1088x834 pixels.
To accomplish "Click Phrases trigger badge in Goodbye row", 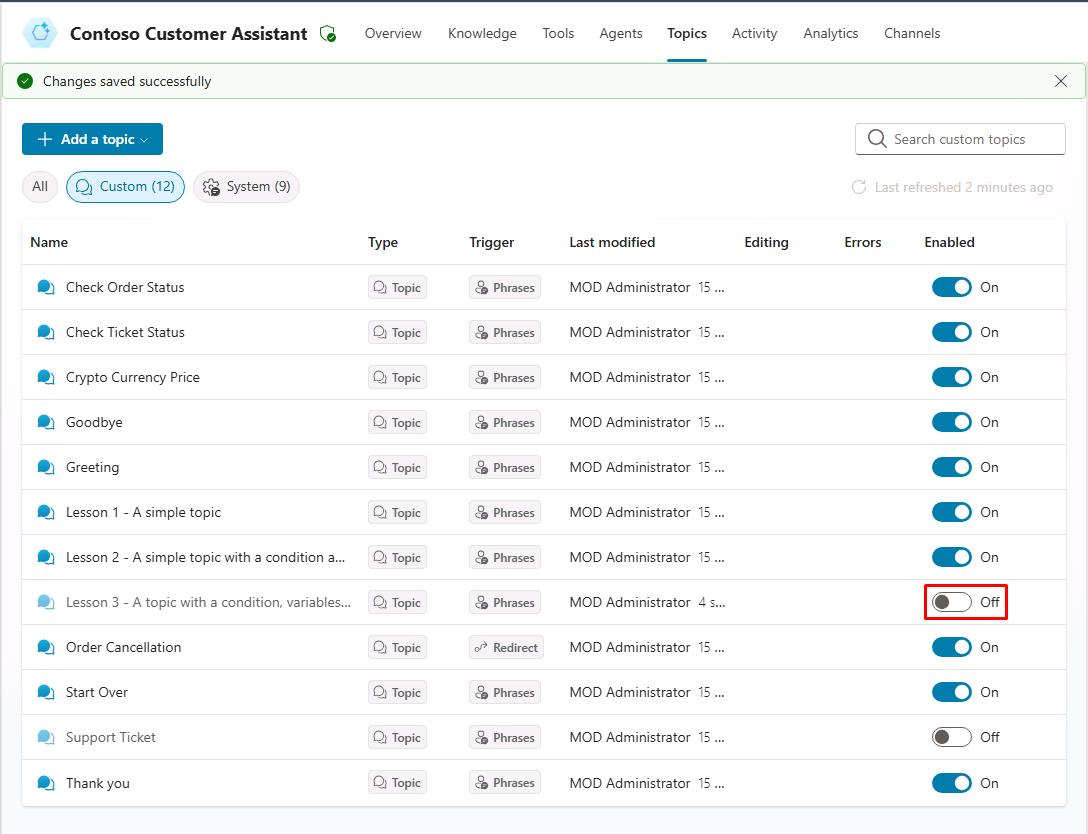I will click(505, 423).
